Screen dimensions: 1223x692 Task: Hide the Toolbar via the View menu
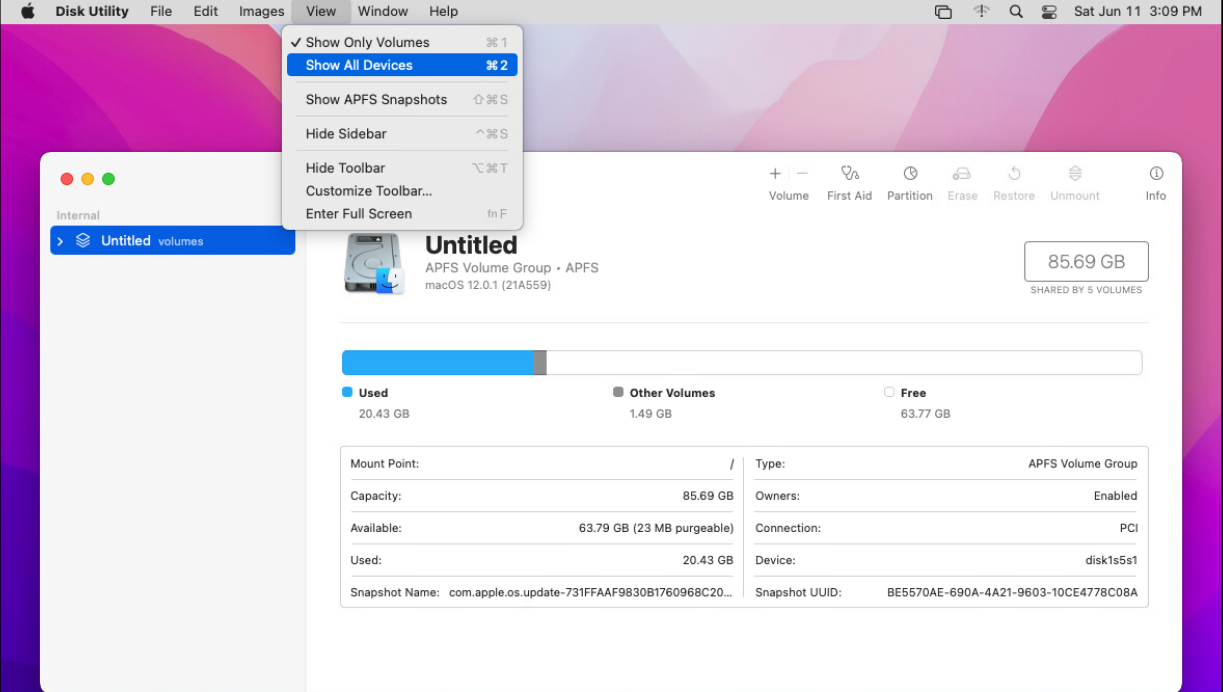coord(346,167)
